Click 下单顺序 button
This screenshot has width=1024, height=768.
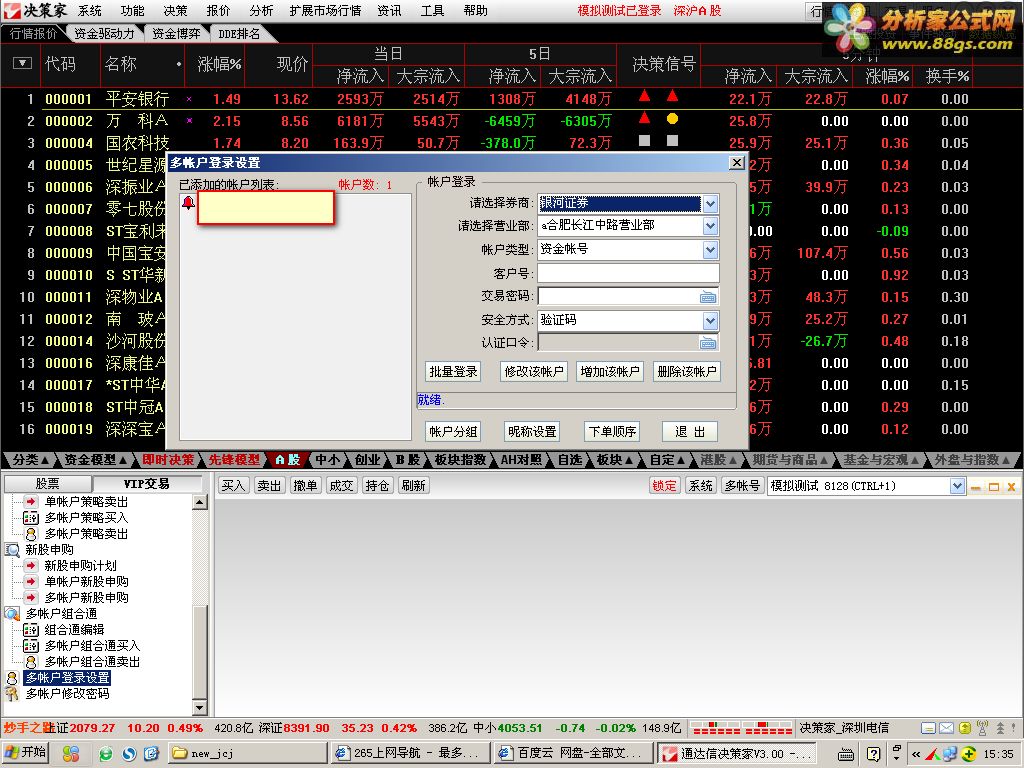pyautogui.click(x=612, y=432)
